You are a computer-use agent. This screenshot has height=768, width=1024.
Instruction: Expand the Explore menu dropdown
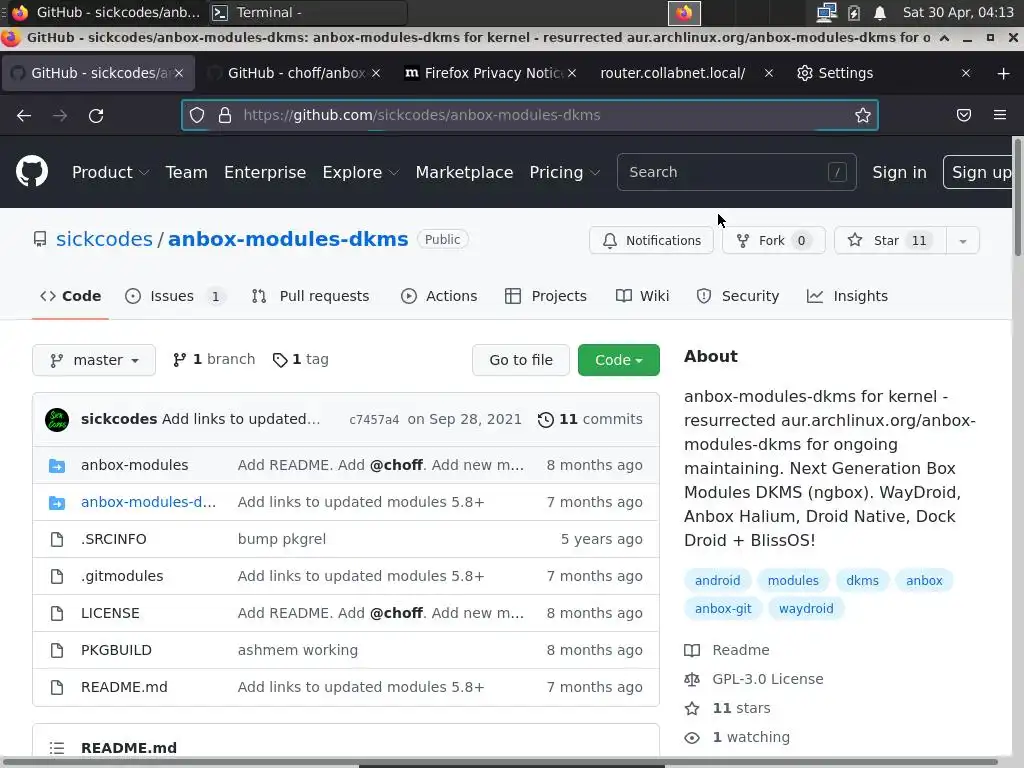(360, 172)
